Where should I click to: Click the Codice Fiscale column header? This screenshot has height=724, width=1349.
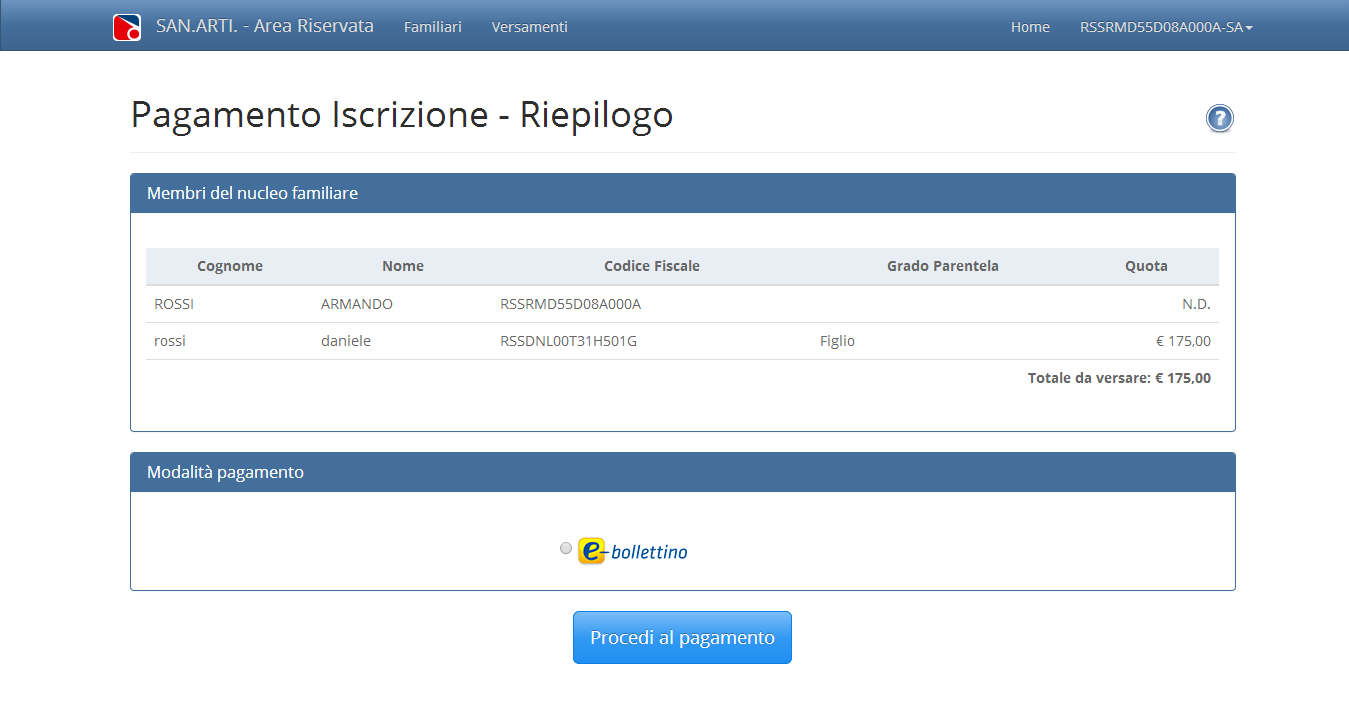pyautogui.click(x=652, y=266)
